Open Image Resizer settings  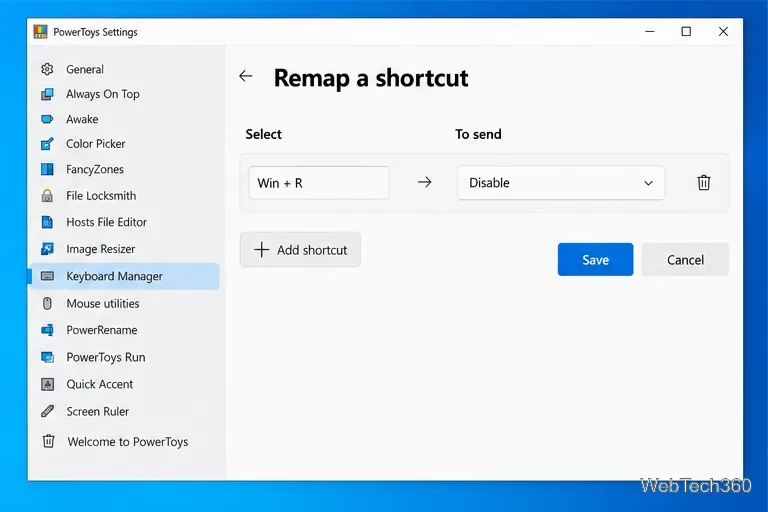pyautogui.click(x=125, y=249)
